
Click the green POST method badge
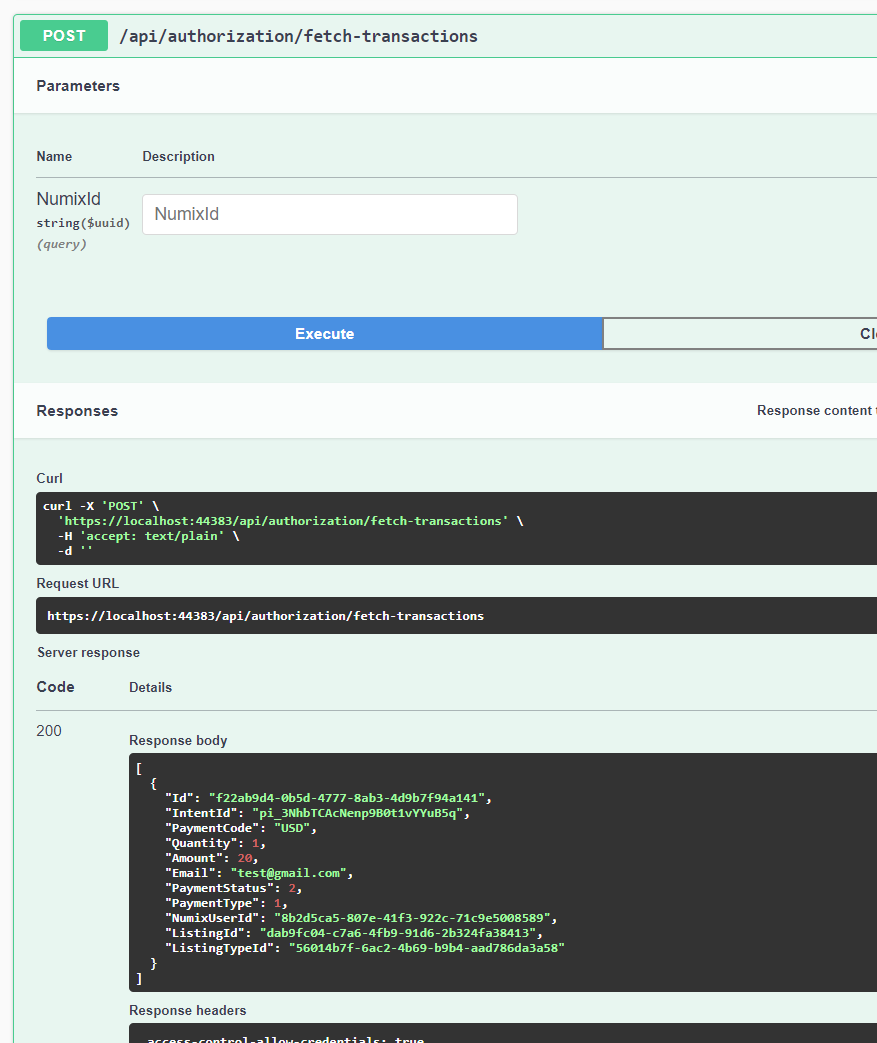[x=64, y=36]
